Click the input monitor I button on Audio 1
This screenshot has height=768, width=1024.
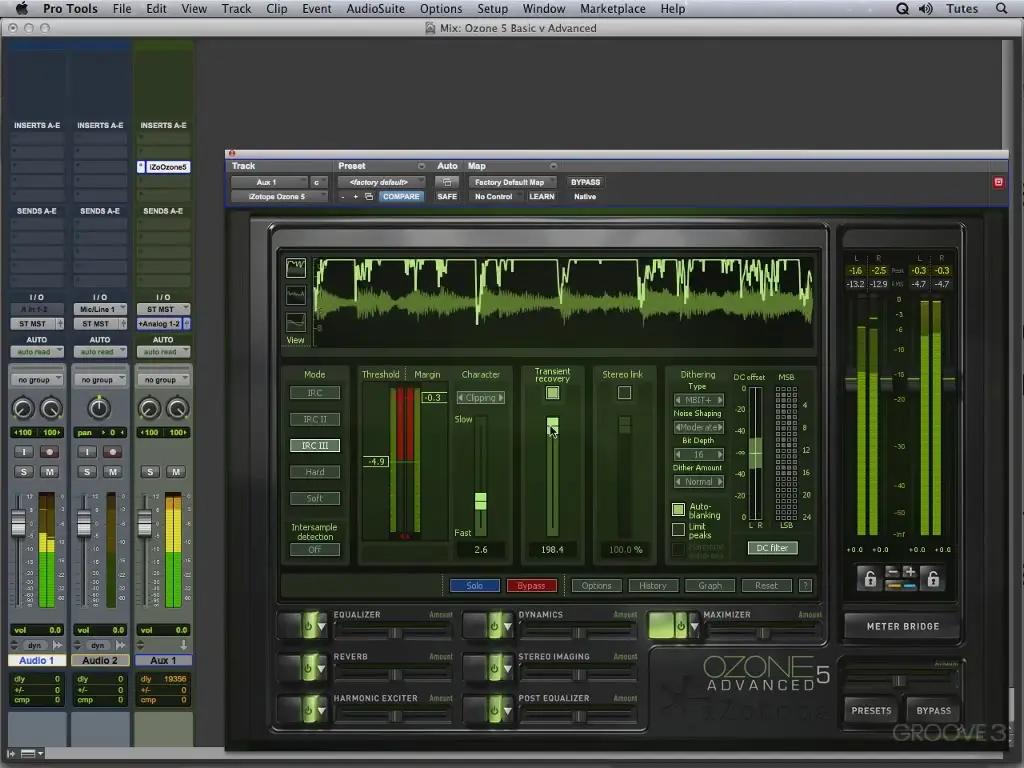coord(24,452)
